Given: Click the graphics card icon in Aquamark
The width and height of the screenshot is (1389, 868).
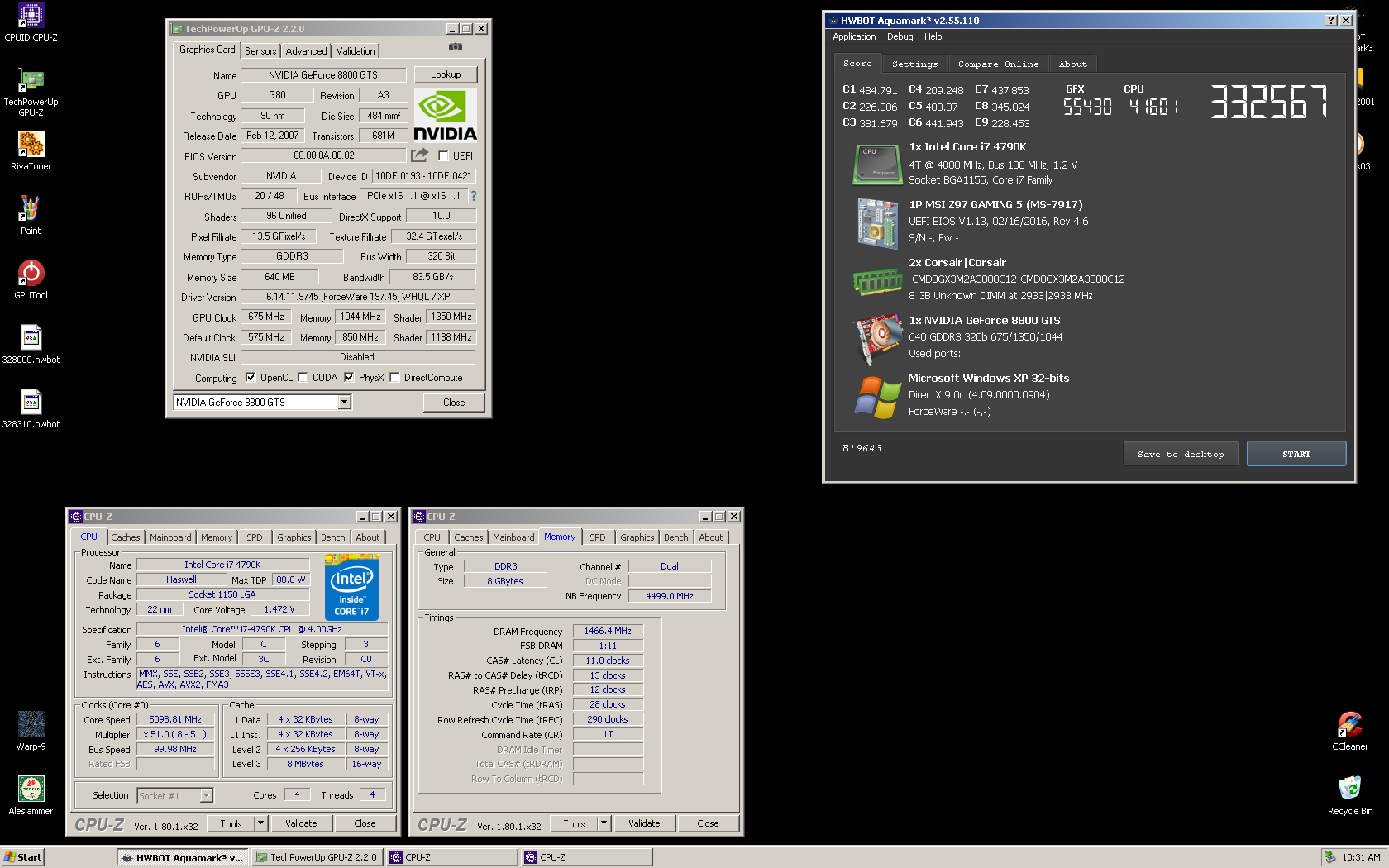Looking at the screenshot, I should pos(878,339).
